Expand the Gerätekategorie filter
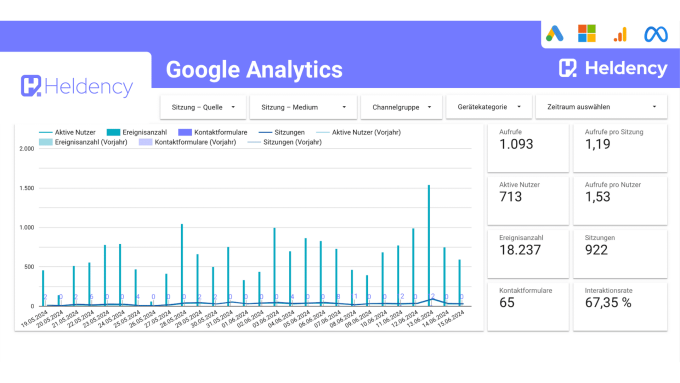The image size is (680, 383). click(489, 107)
